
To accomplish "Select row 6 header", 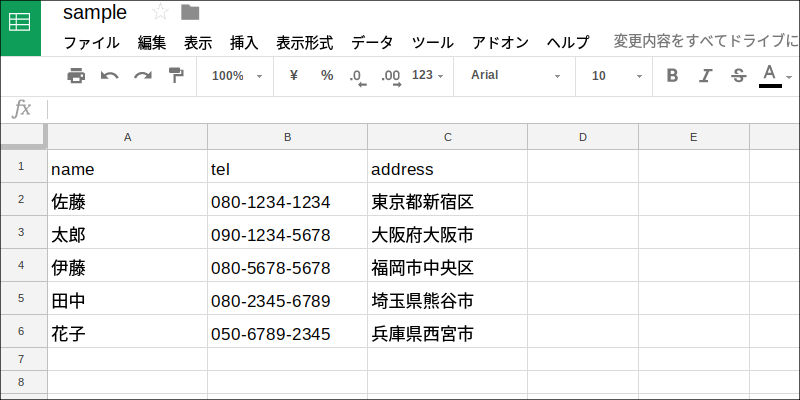I will pos(24,331).
